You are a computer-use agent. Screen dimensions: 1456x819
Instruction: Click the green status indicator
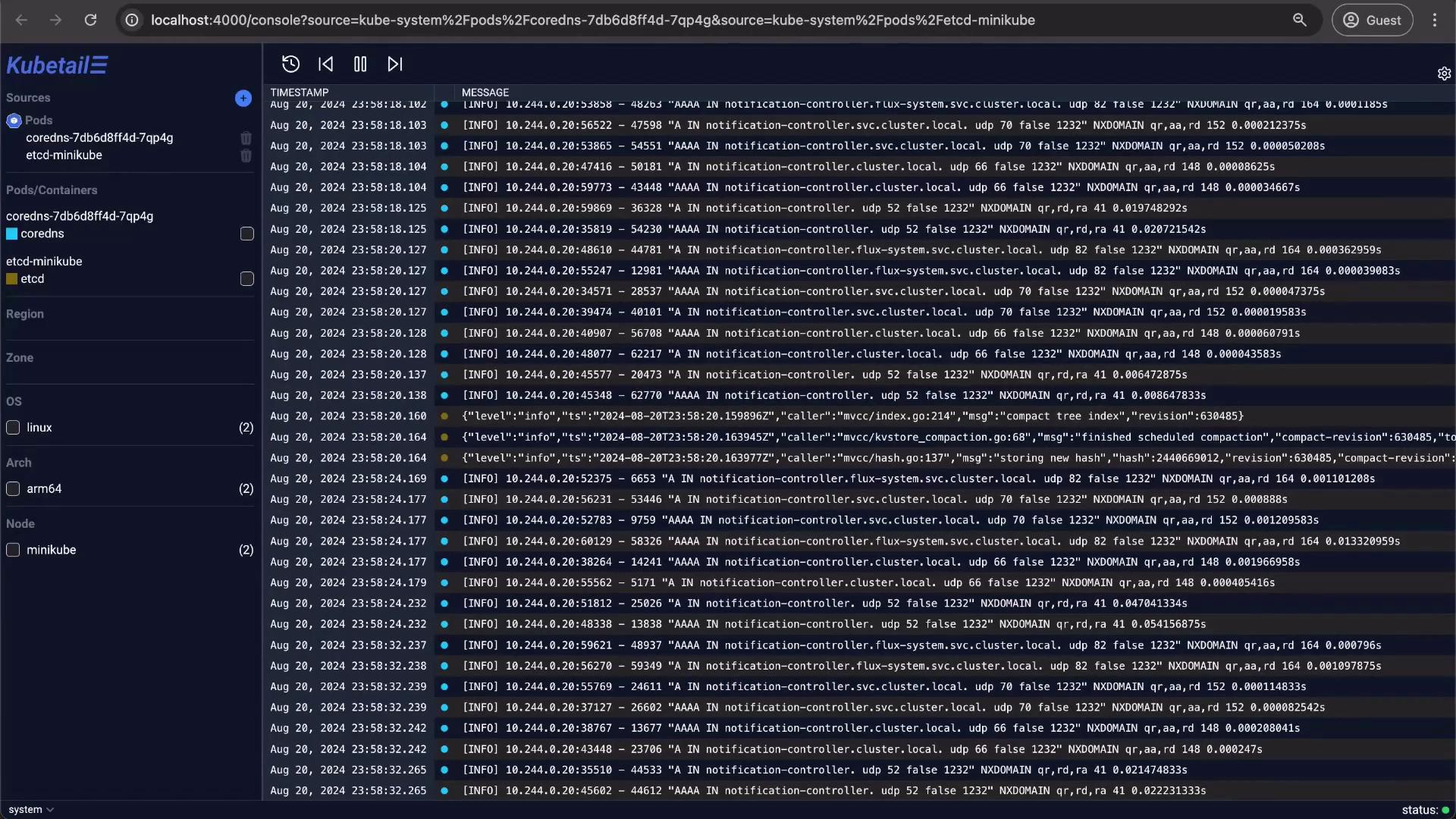[1445, 810]
